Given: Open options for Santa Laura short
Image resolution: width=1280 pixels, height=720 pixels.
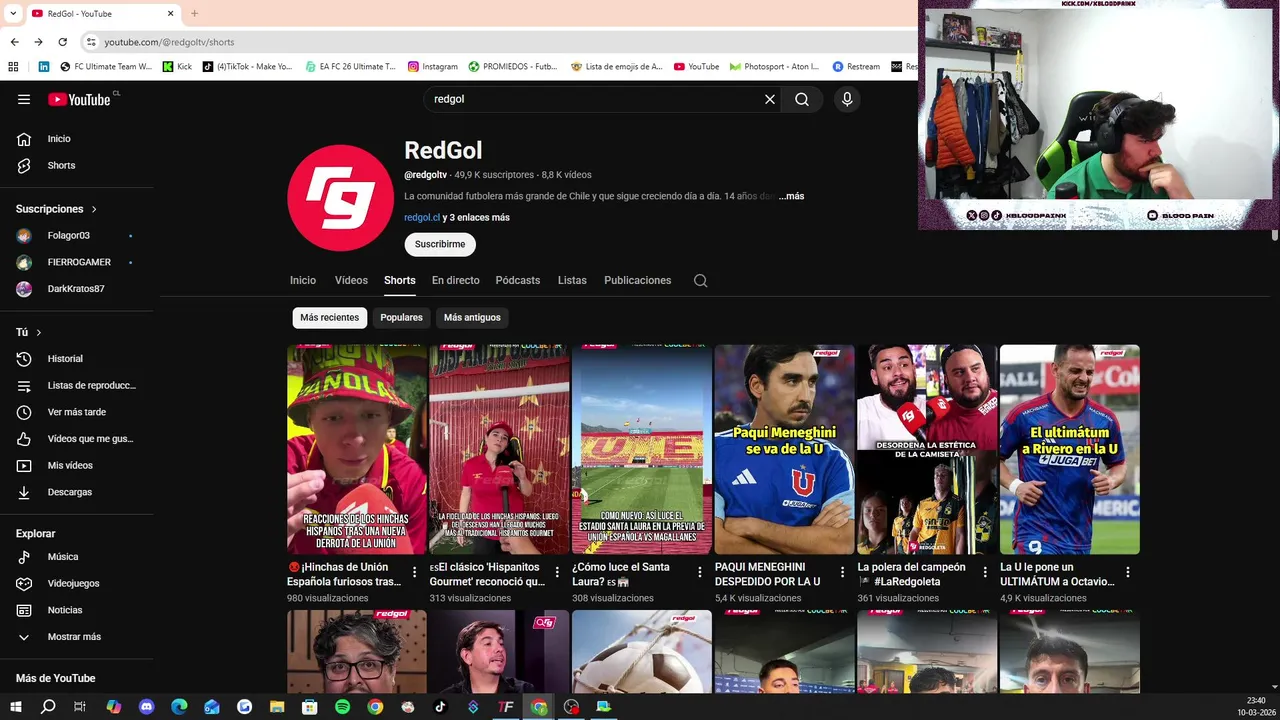Looking at the screenshot, I should pos(700,573).
